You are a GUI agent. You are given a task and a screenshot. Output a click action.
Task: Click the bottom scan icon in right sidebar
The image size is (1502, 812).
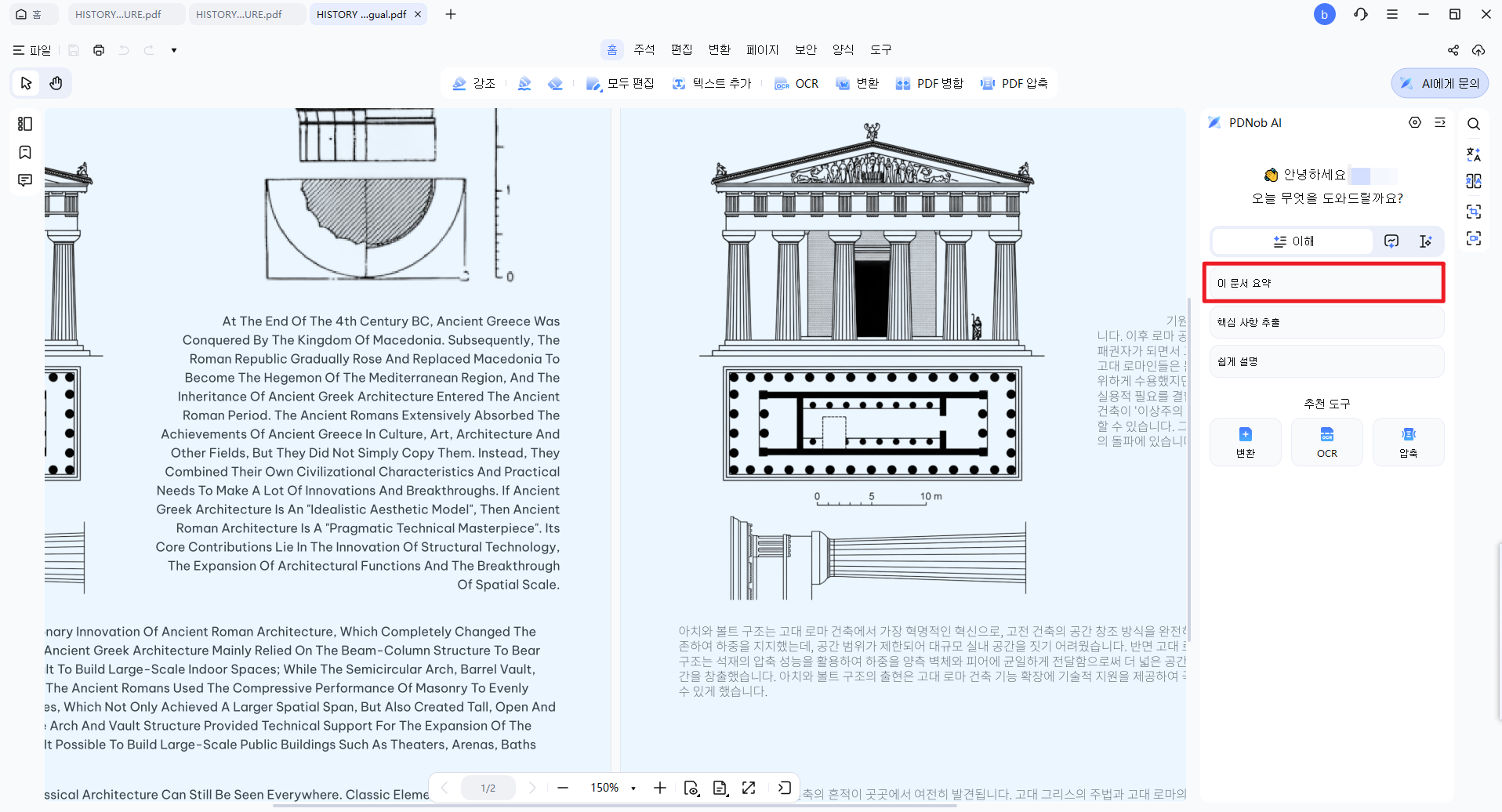1474,238
